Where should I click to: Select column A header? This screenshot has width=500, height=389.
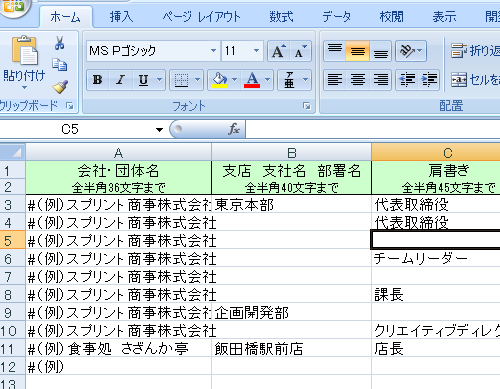pos(119,153)
